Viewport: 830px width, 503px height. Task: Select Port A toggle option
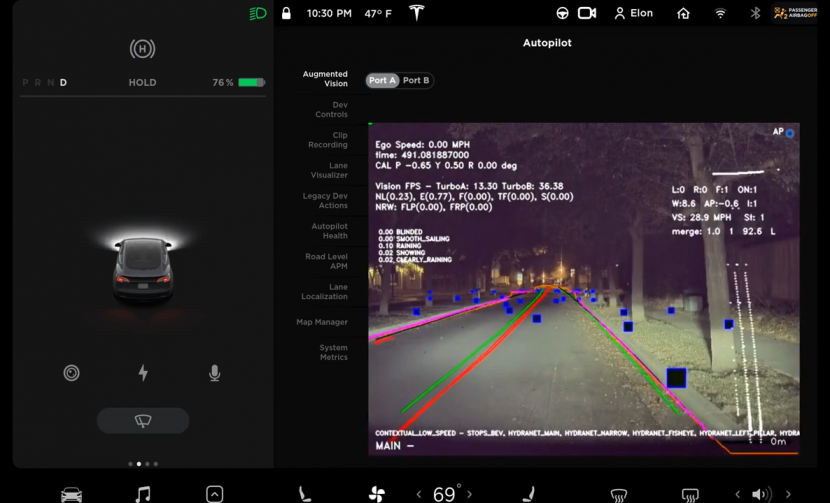point(382,80)
